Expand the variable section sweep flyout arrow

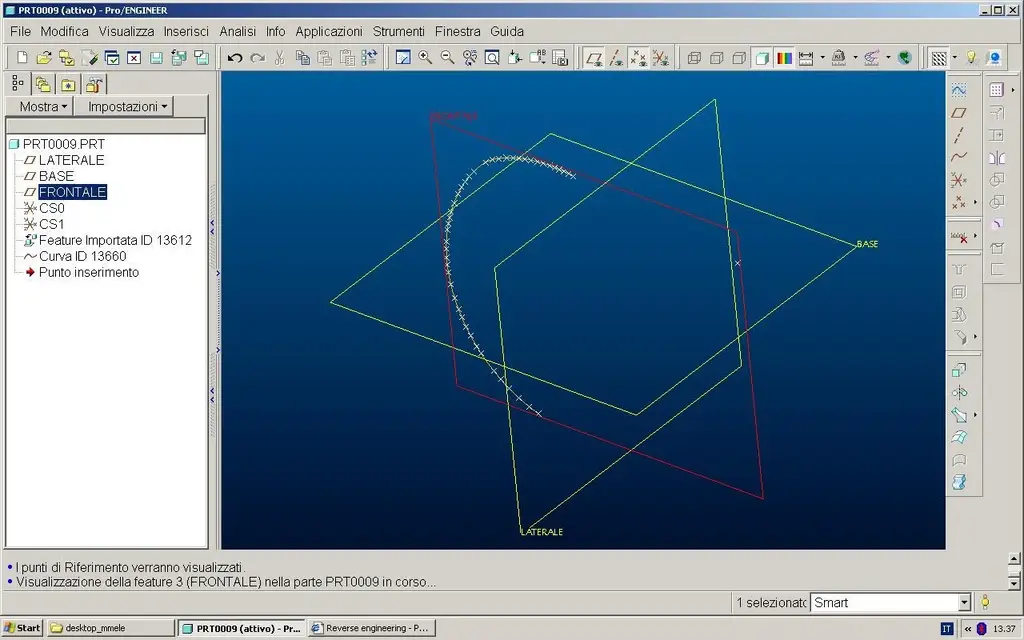[x=975, y=415]
